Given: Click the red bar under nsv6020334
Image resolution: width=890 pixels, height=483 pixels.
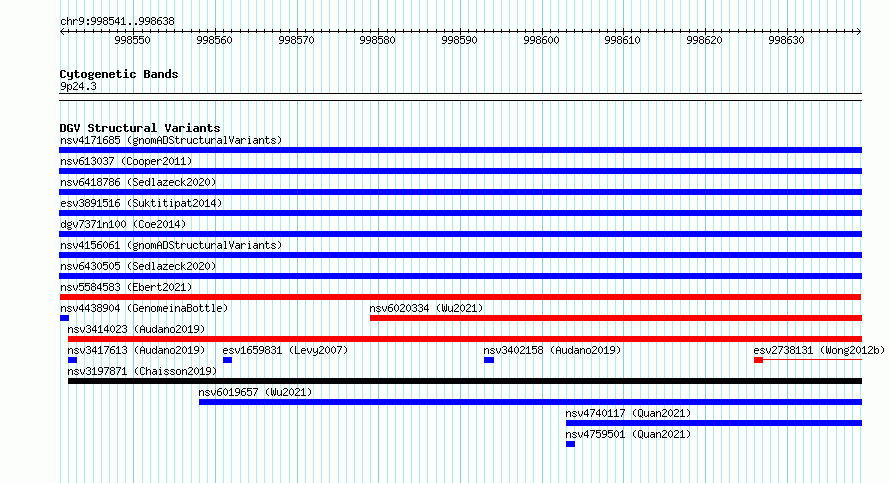Looking at the screenshot, I should 616,318.
